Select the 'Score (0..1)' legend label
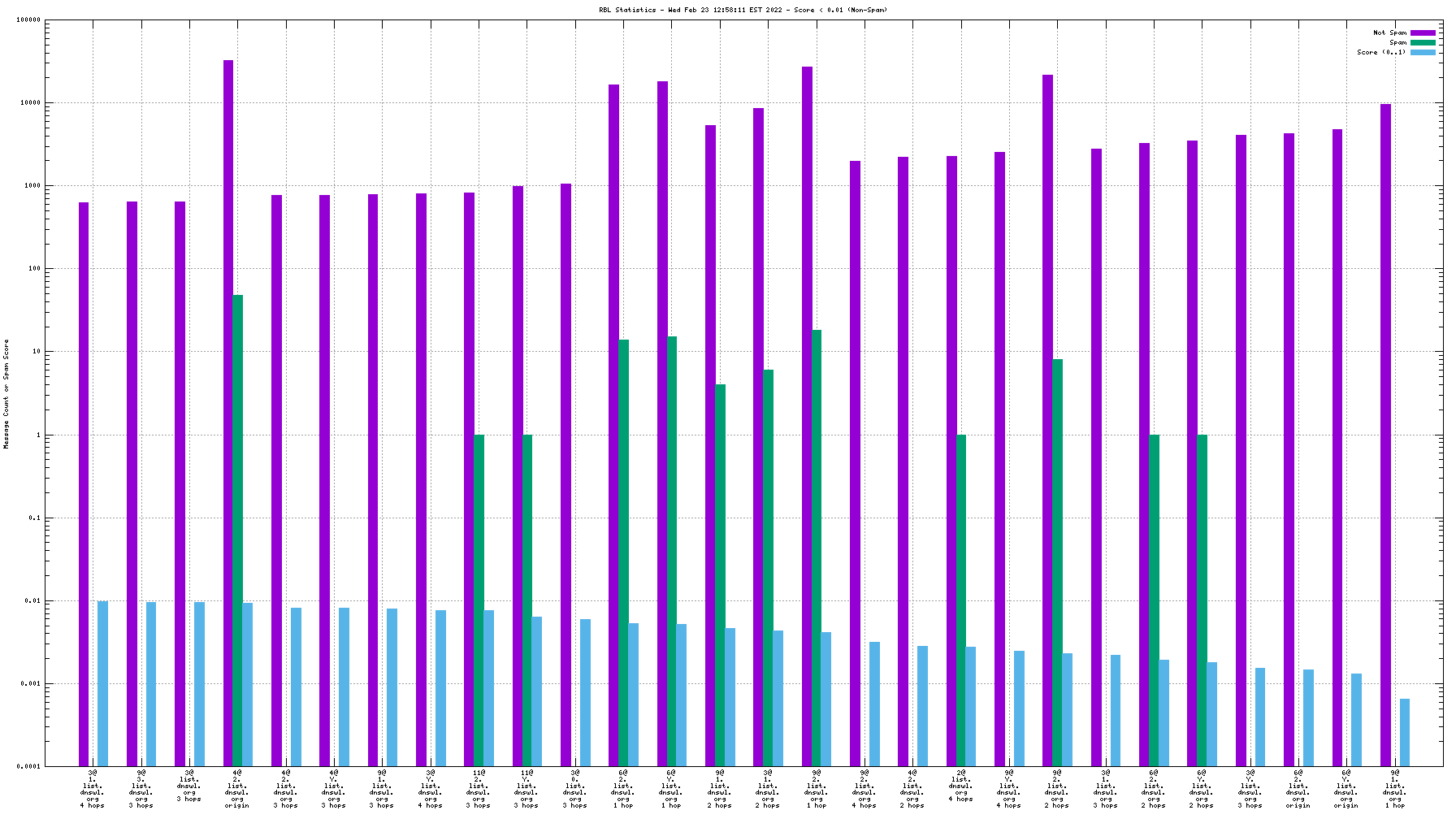The image size is (1456, 819). pyautogui.click(x=1380, y=53)
